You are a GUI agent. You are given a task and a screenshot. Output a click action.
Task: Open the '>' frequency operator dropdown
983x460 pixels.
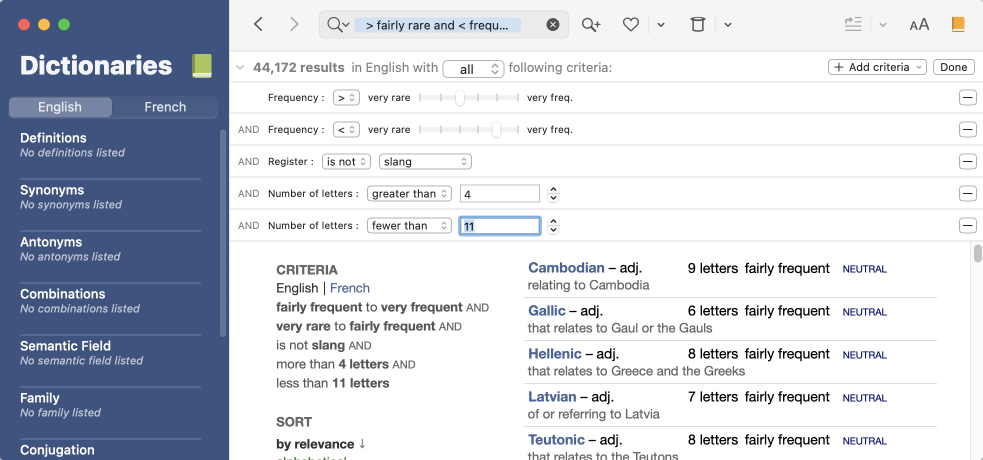346,97
